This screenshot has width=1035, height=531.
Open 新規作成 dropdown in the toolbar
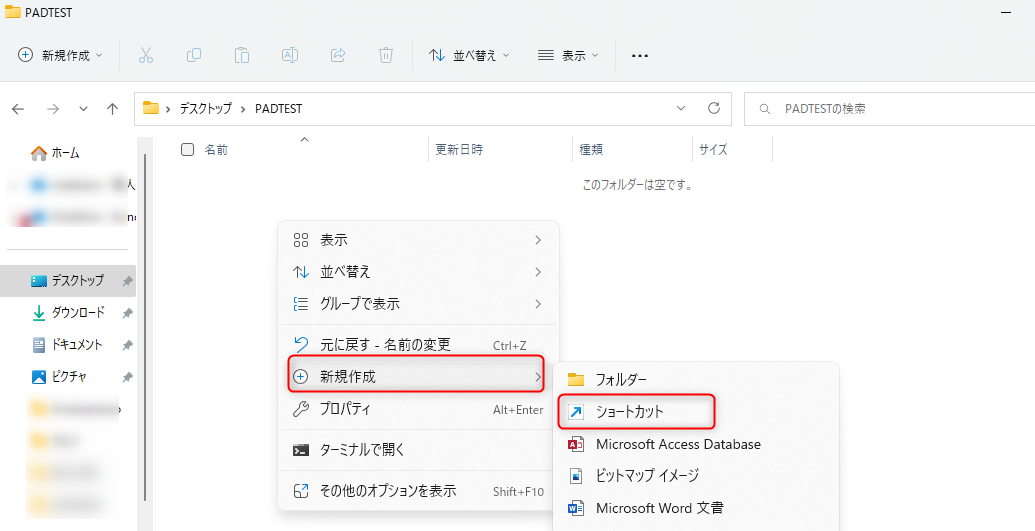[60, 55]
